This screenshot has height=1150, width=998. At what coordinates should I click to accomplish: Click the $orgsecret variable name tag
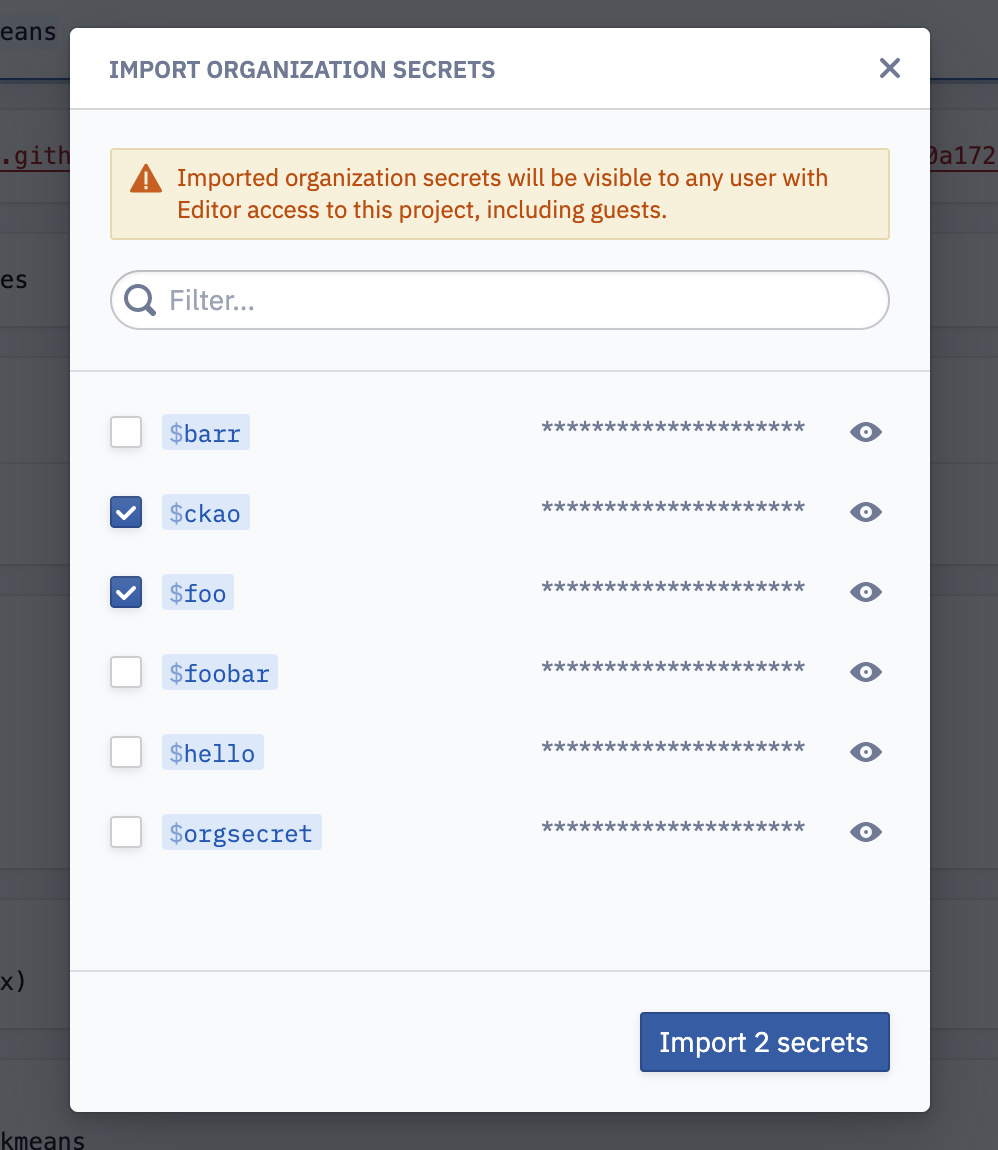point(241,832)
